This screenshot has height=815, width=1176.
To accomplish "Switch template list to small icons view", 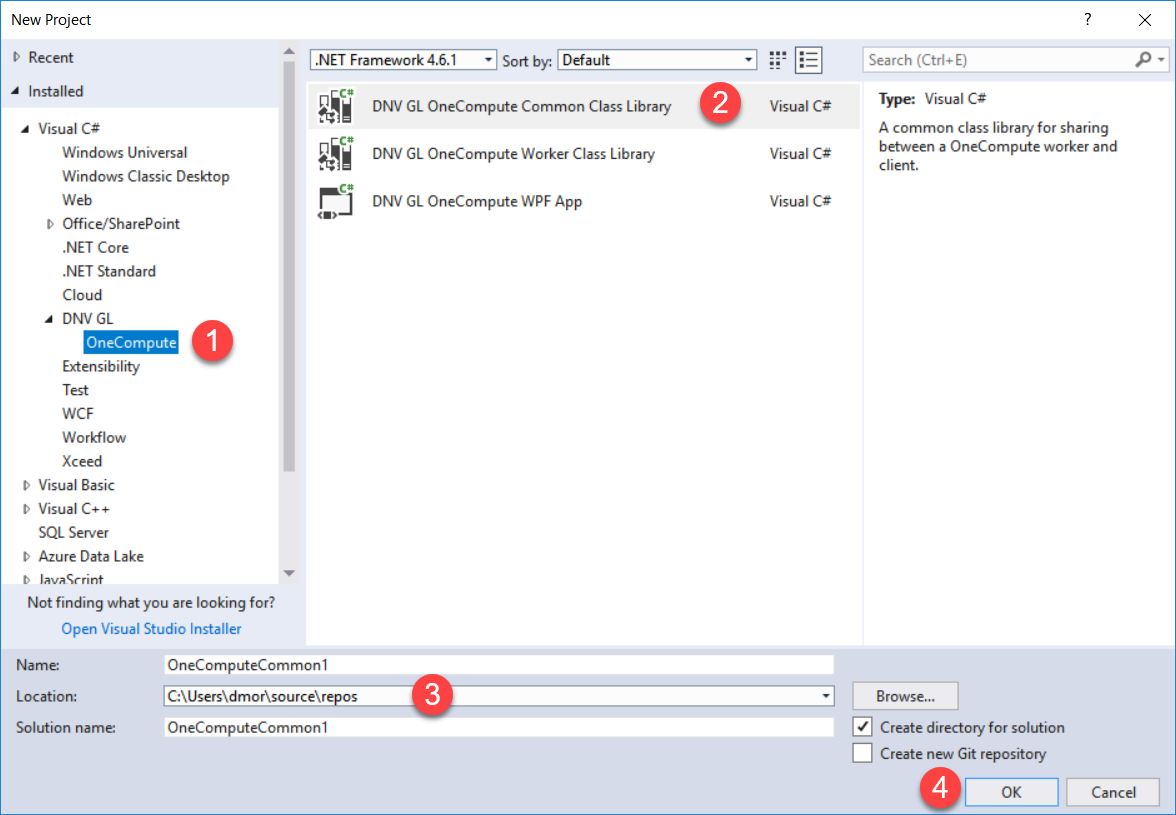I will (x=777, y=60).
